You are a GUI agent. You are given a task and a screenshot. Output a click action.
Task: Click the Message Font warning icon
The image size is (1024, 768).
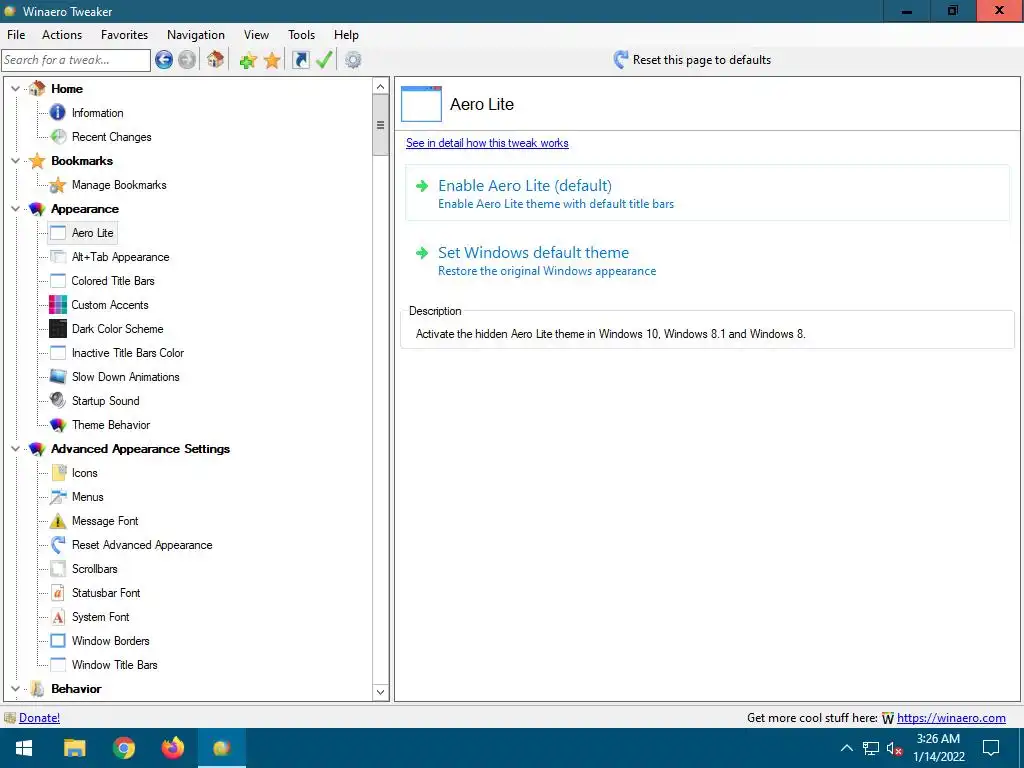[57, 520]
